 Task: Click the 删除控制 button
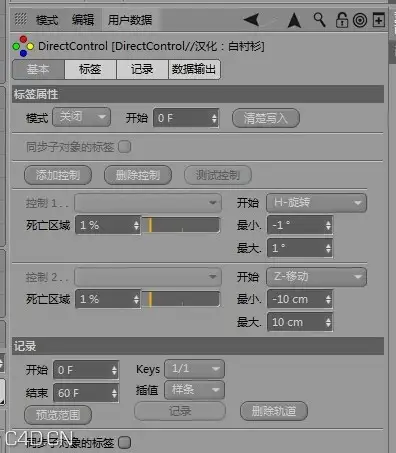click(x=138, y=175)
